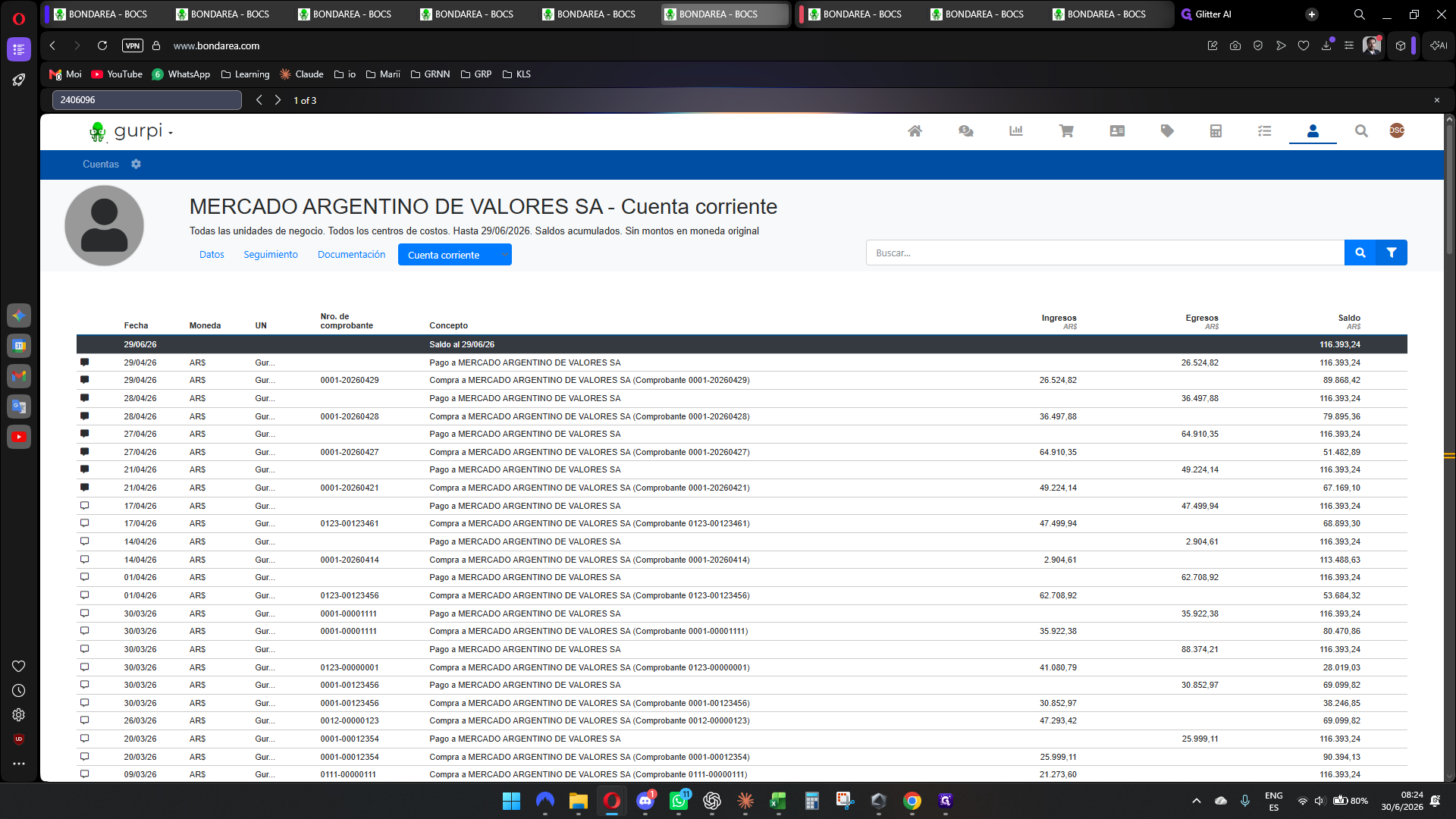Screen dimensions: 1456x819
Task: Expand hidden system tray icons chevron
Action: 1197,801
